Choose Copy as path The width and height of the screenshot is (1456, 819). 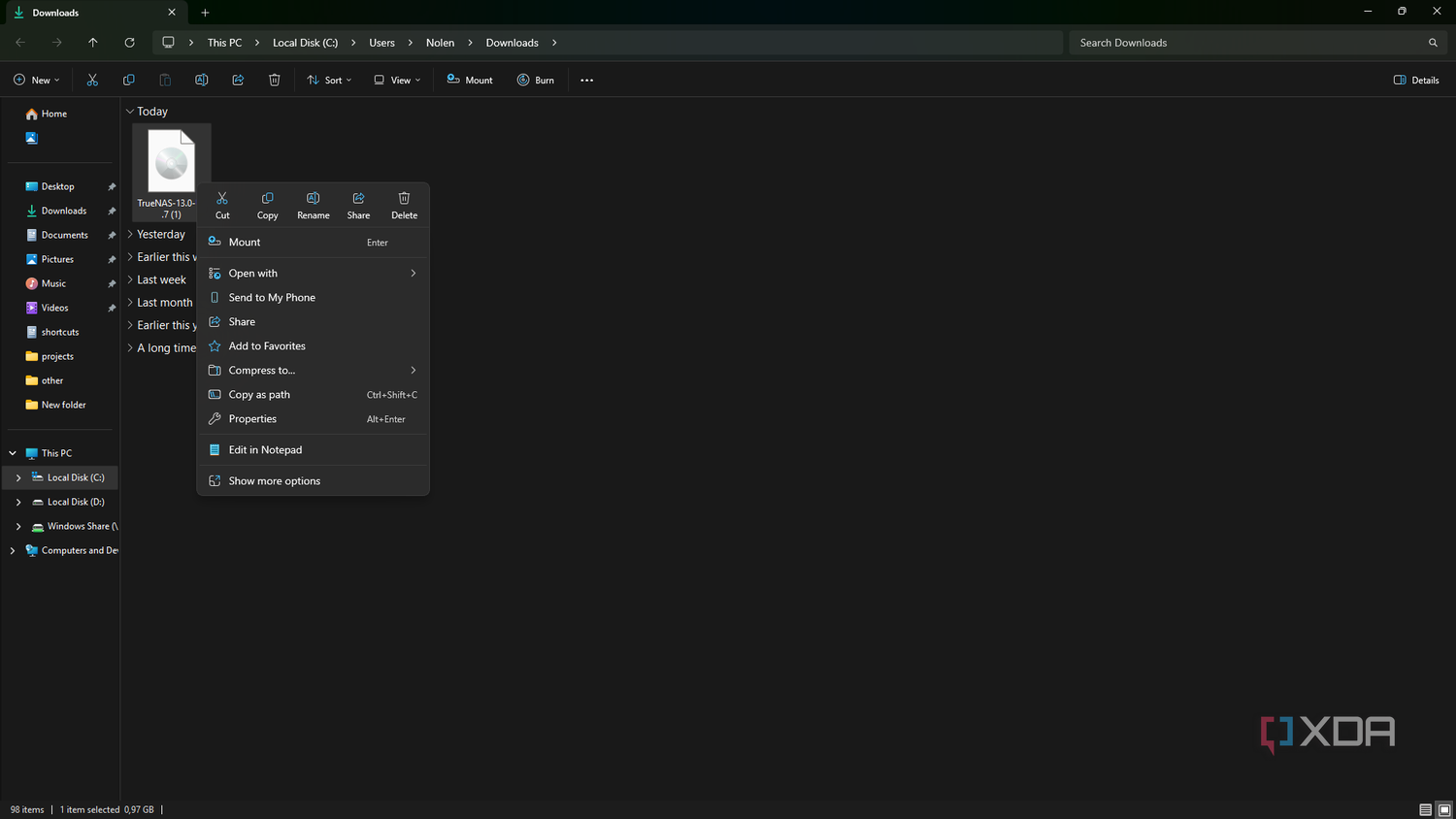pos(314,395)
